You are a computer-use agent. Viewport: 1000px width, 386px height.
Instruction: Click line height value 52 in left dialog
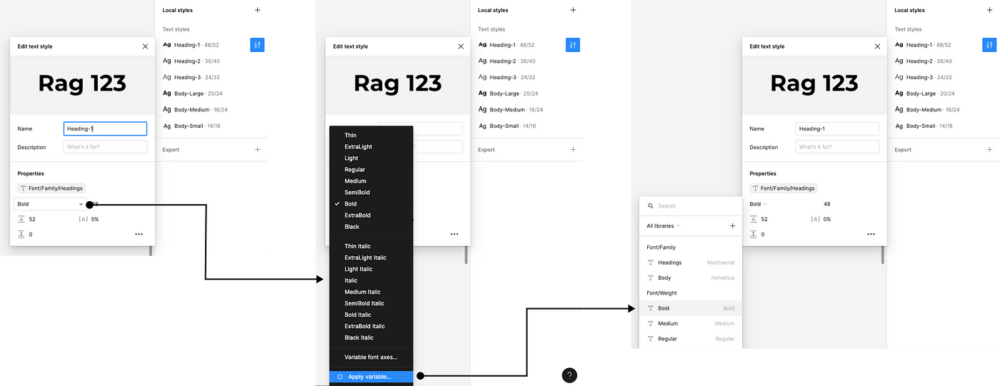tap(32, 219)
